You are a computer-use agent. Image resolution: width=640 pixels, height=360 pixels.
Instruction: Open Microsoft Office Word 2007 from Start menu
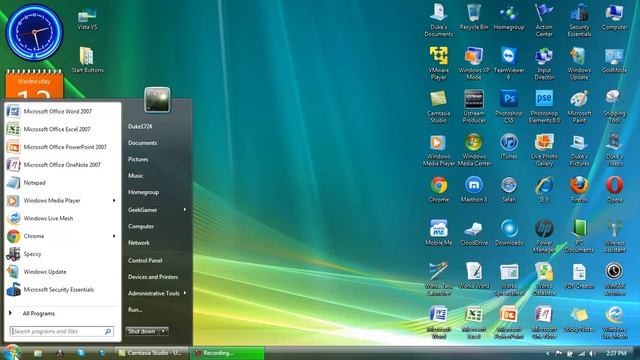pos(62,111)
